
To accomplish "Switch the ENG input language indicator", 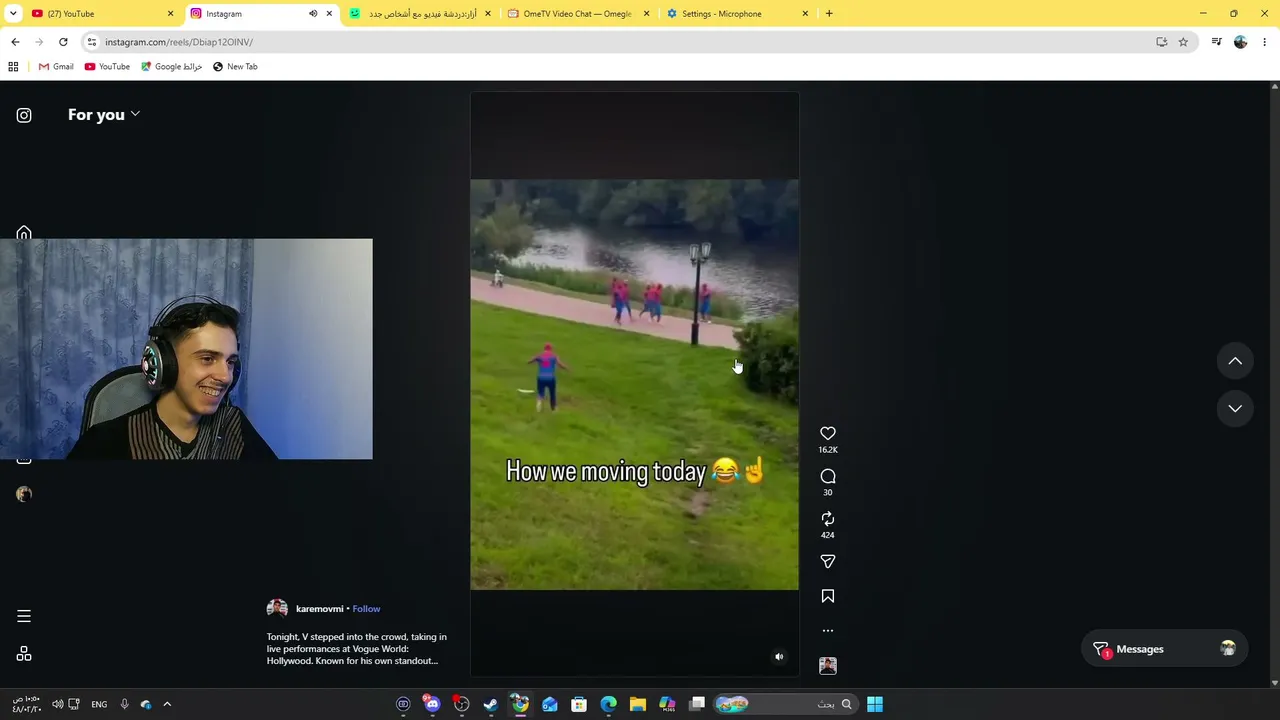I will point(99,704).
